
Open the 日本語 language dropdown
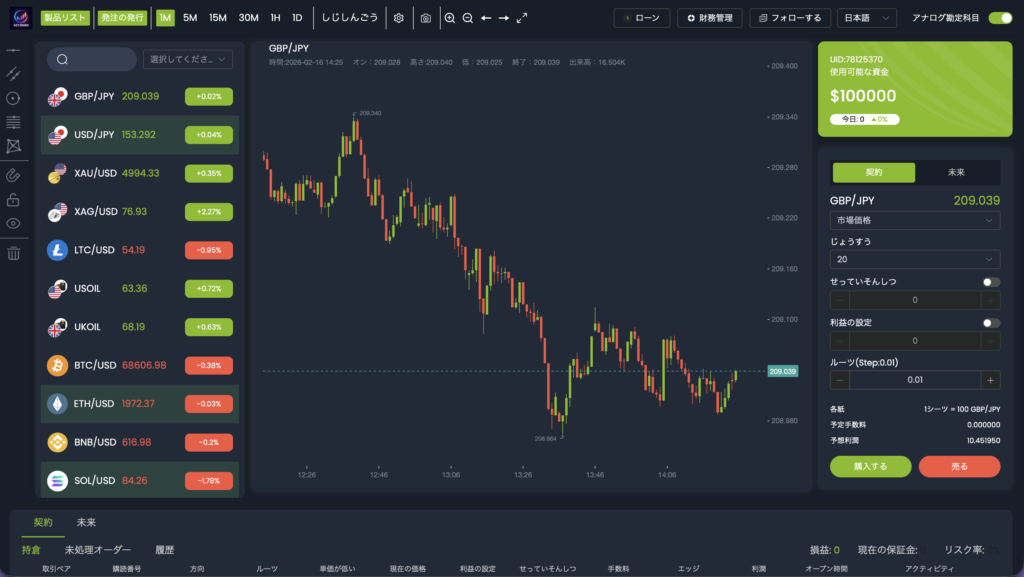coord(866,18)
